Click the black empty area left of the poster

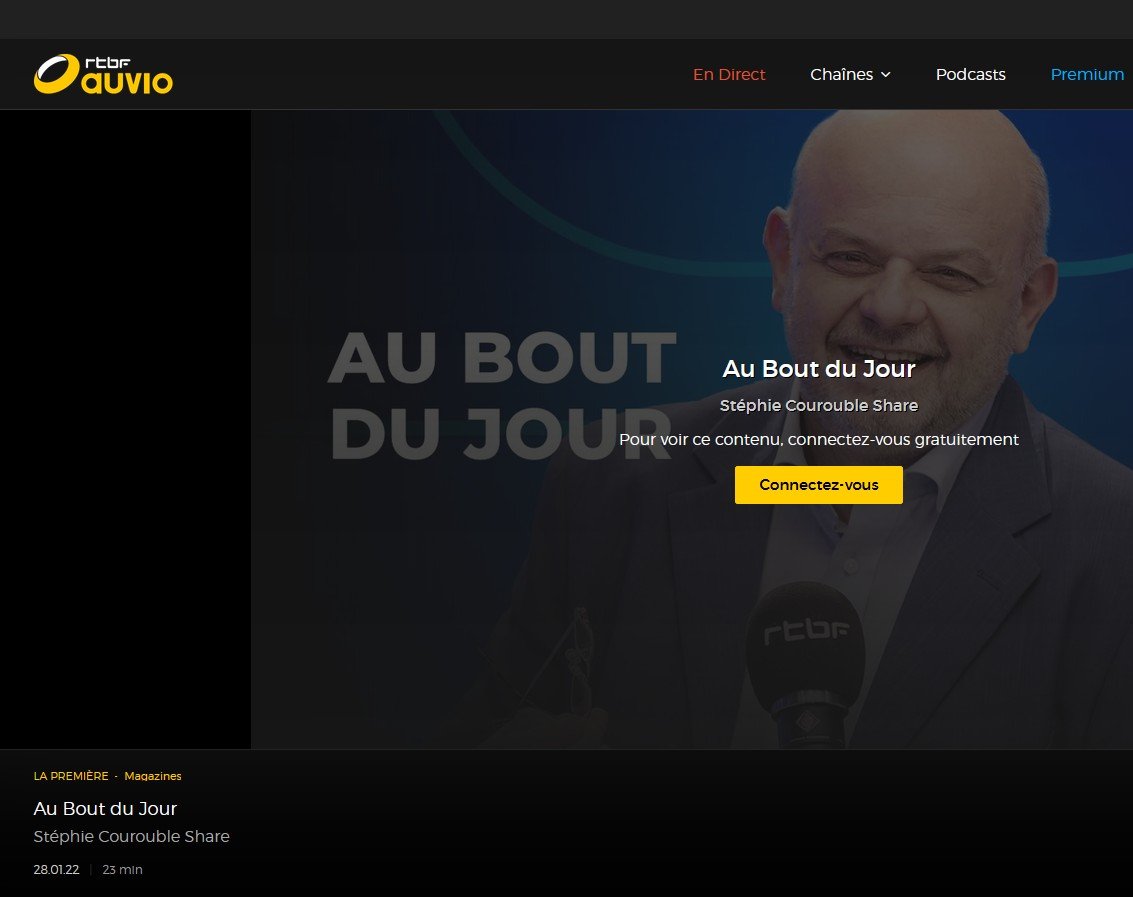[x=125, y=429]
